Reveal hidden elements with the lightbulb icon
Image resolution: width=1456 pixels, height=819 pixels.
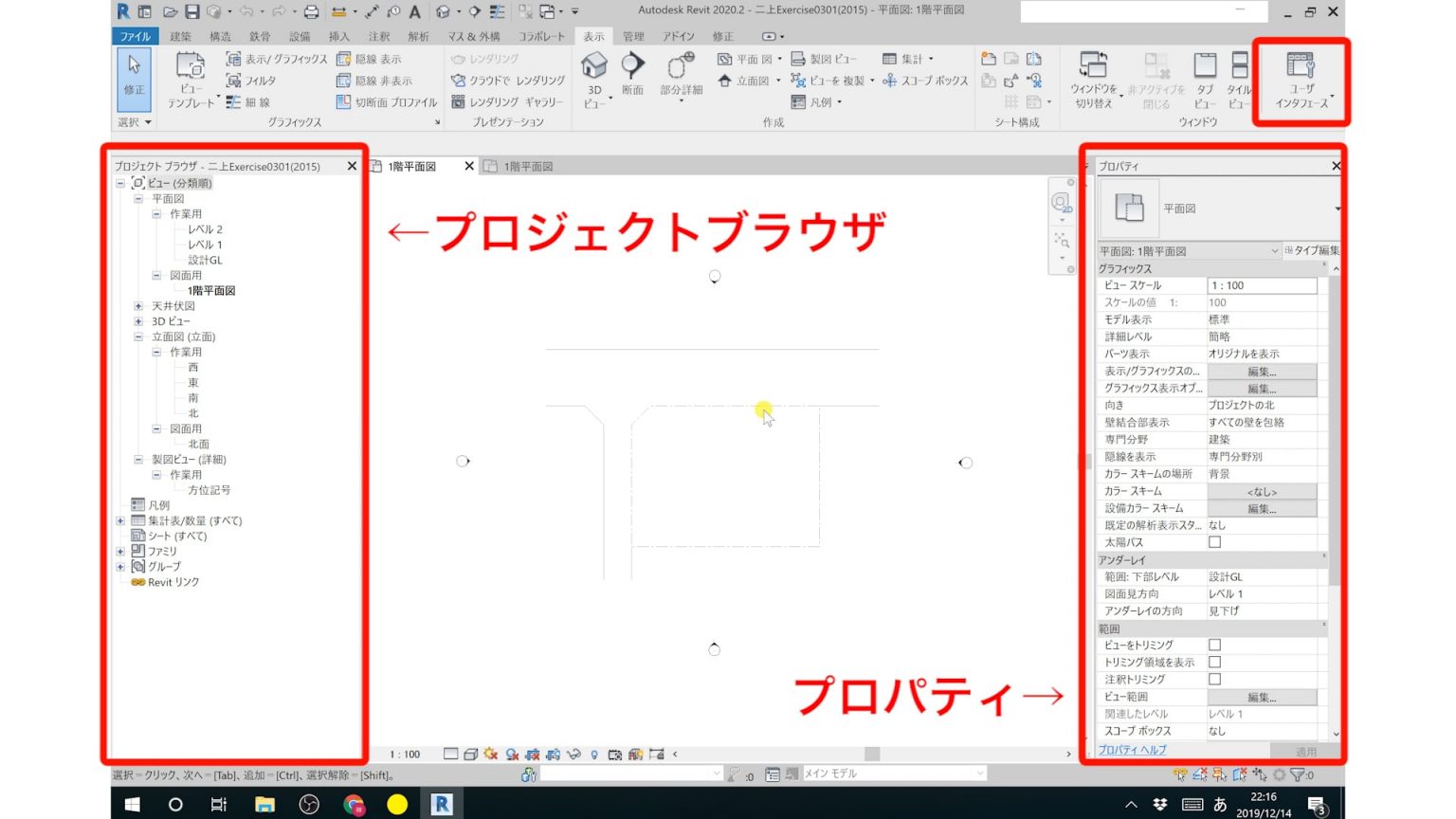click(x=592, y=754)
